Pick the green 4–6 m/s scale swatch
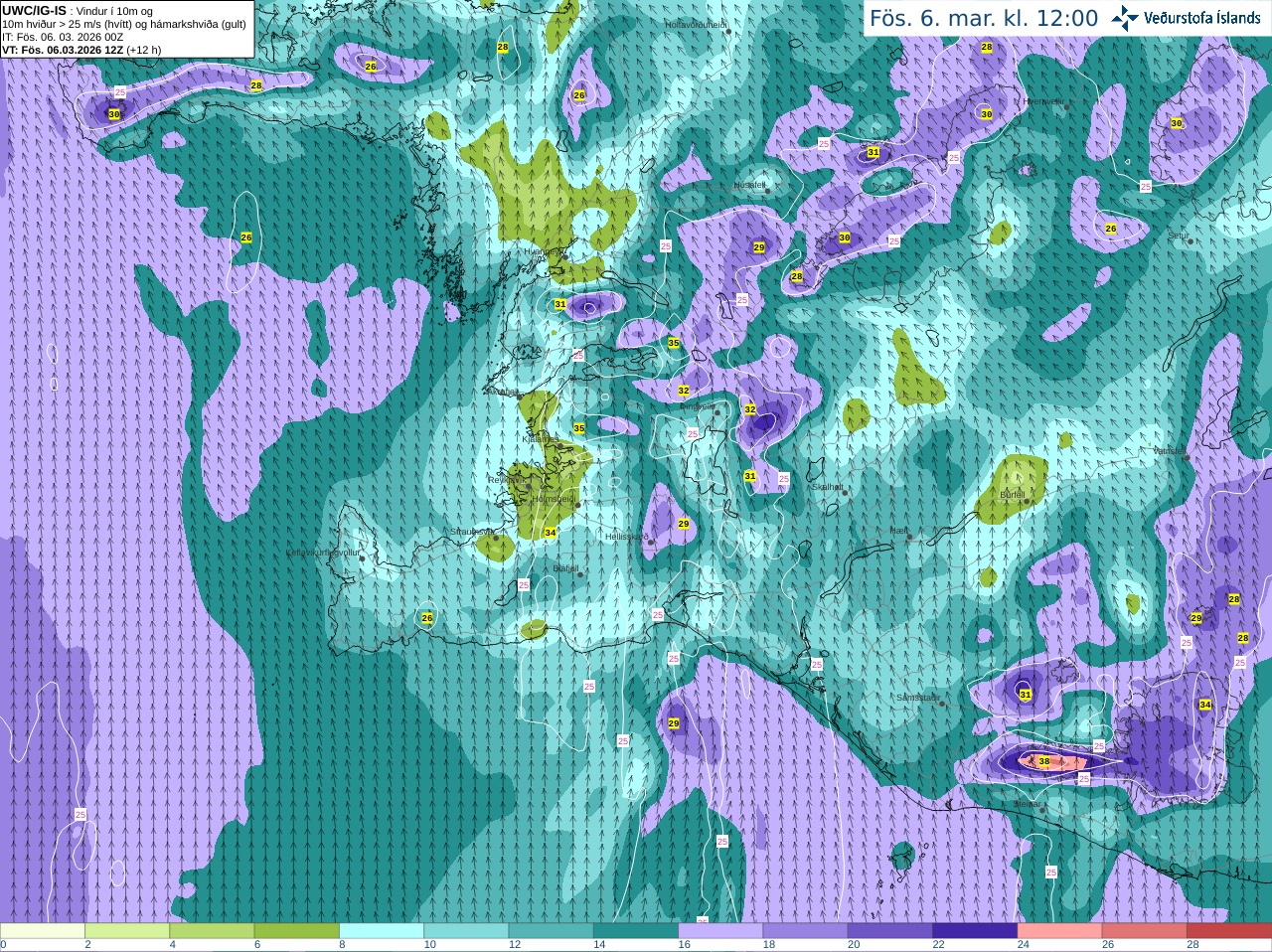This screenshot has width=1272, height=952. 212,931
